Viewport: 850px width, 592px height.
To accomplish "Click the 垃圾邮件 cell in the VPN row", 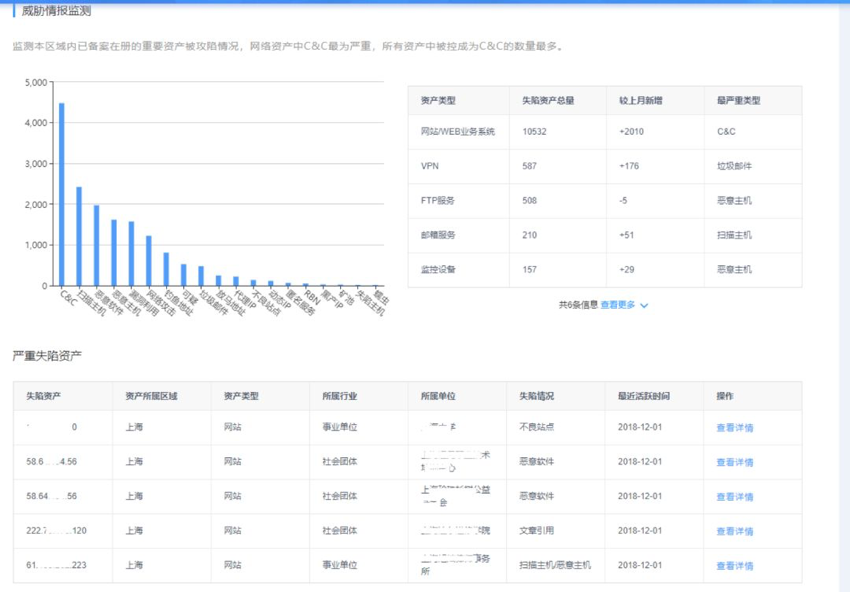I will 734,166.
